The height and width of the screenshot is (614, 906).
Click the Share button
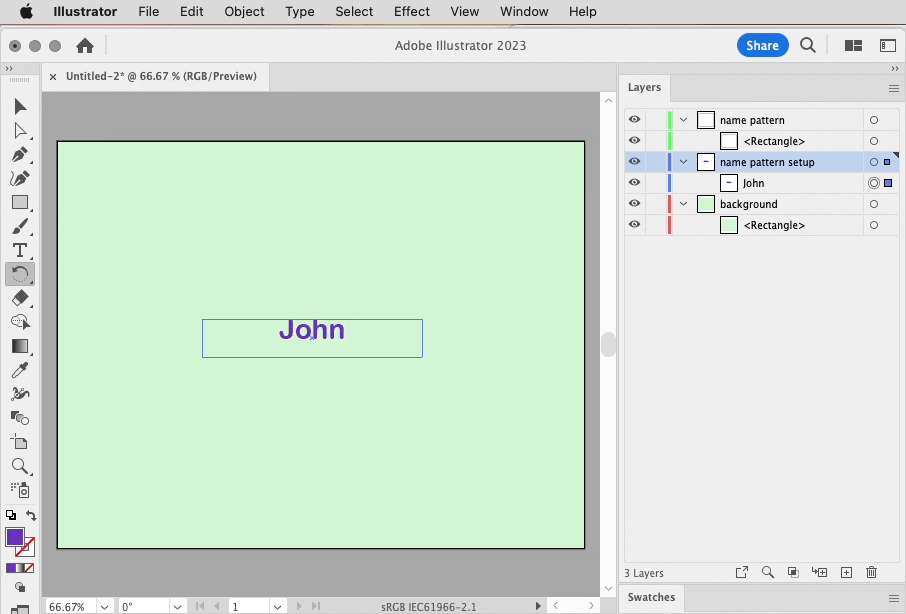coord(762,46)
